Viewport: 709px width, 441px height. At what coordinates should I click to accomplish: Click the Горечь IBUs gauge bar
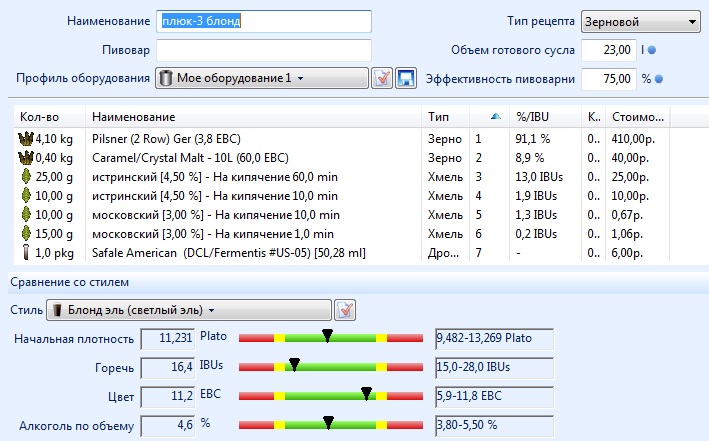tap(330, 367)
